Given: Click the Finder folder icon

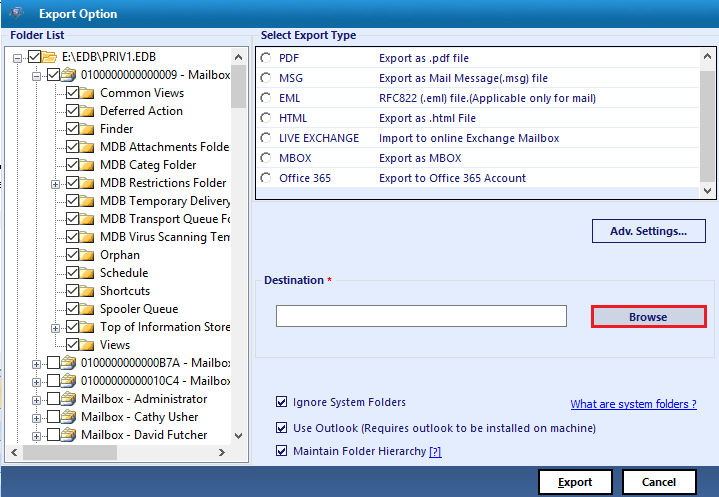Looking at the screenshot, I should point(87,129).
